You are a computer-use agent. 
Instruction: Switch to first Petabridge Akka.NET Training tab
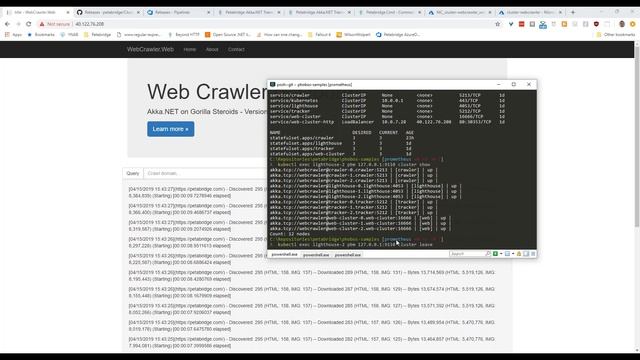coord(249,12)
